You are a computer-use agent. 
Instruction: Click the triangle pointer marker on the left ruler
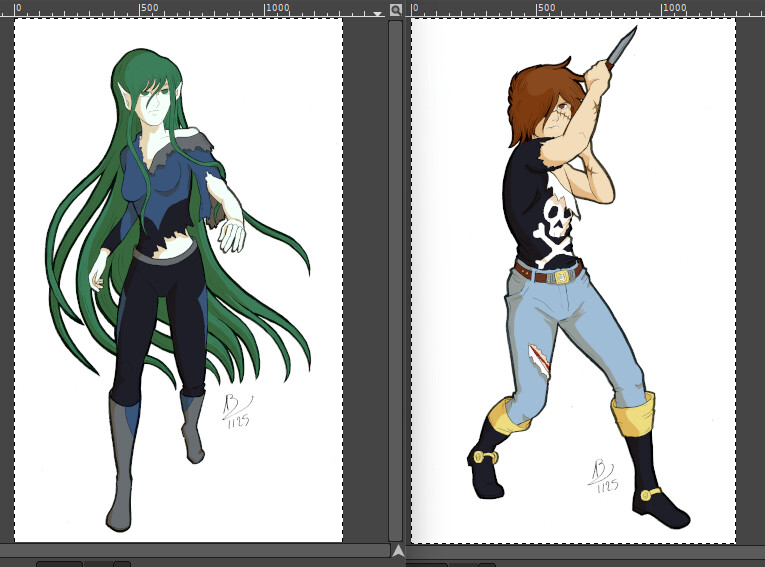click(377, 13)
